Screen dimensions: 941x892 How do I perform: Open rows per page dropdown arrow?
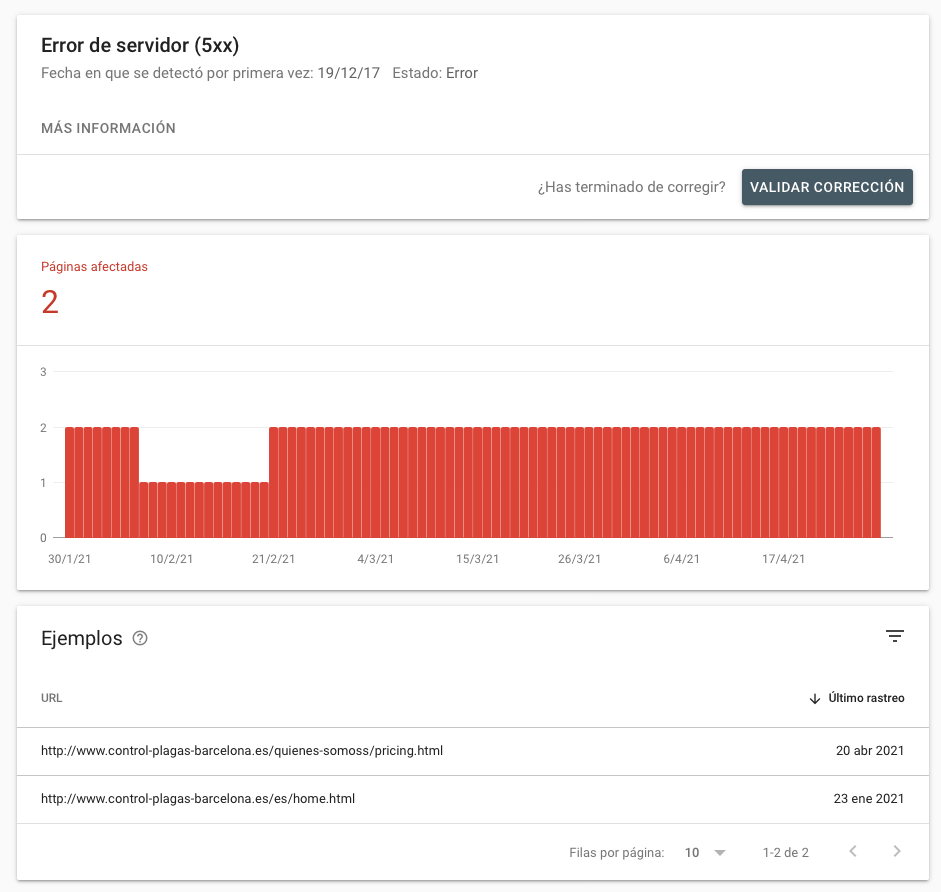(720, 852)
